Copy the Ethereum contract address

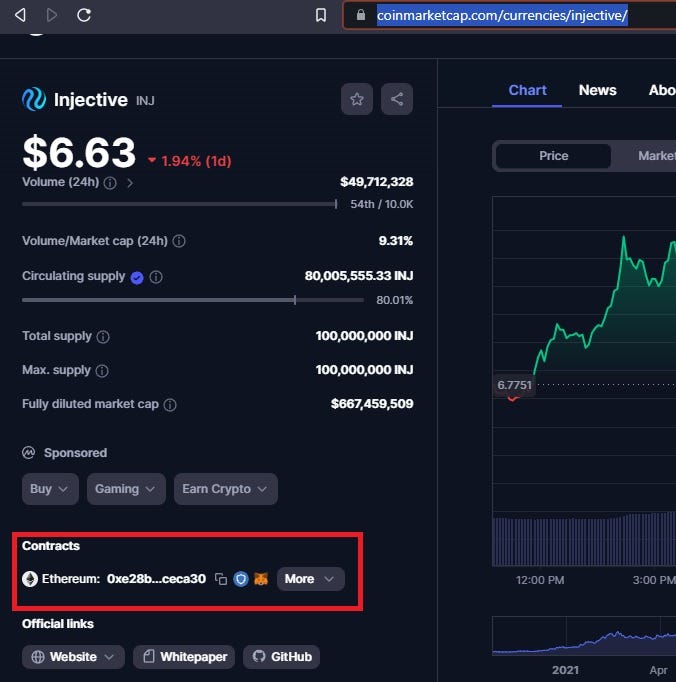[221, 579]
